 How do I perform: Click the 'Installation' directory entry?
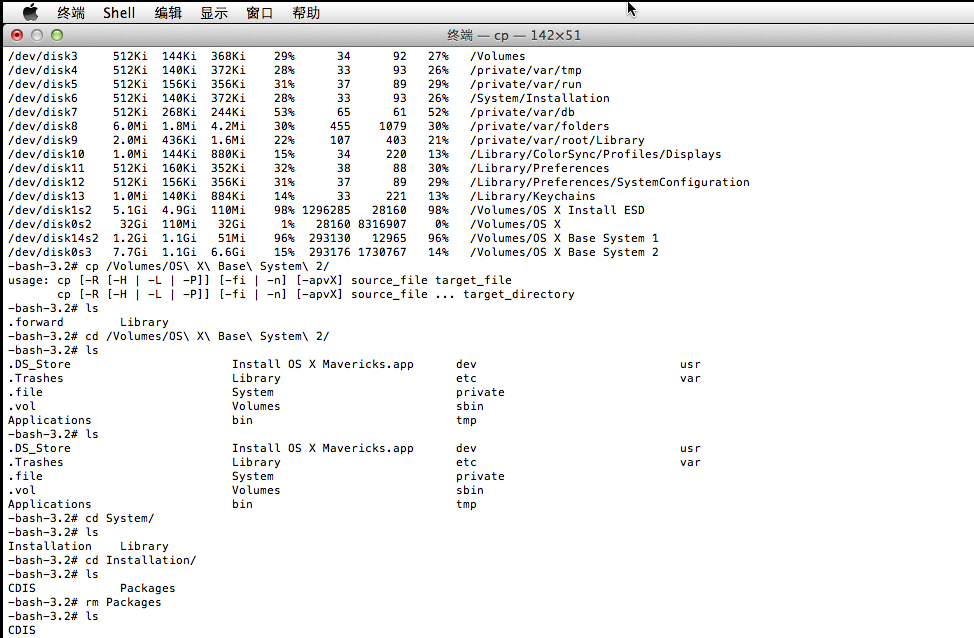tap(50, 546)
